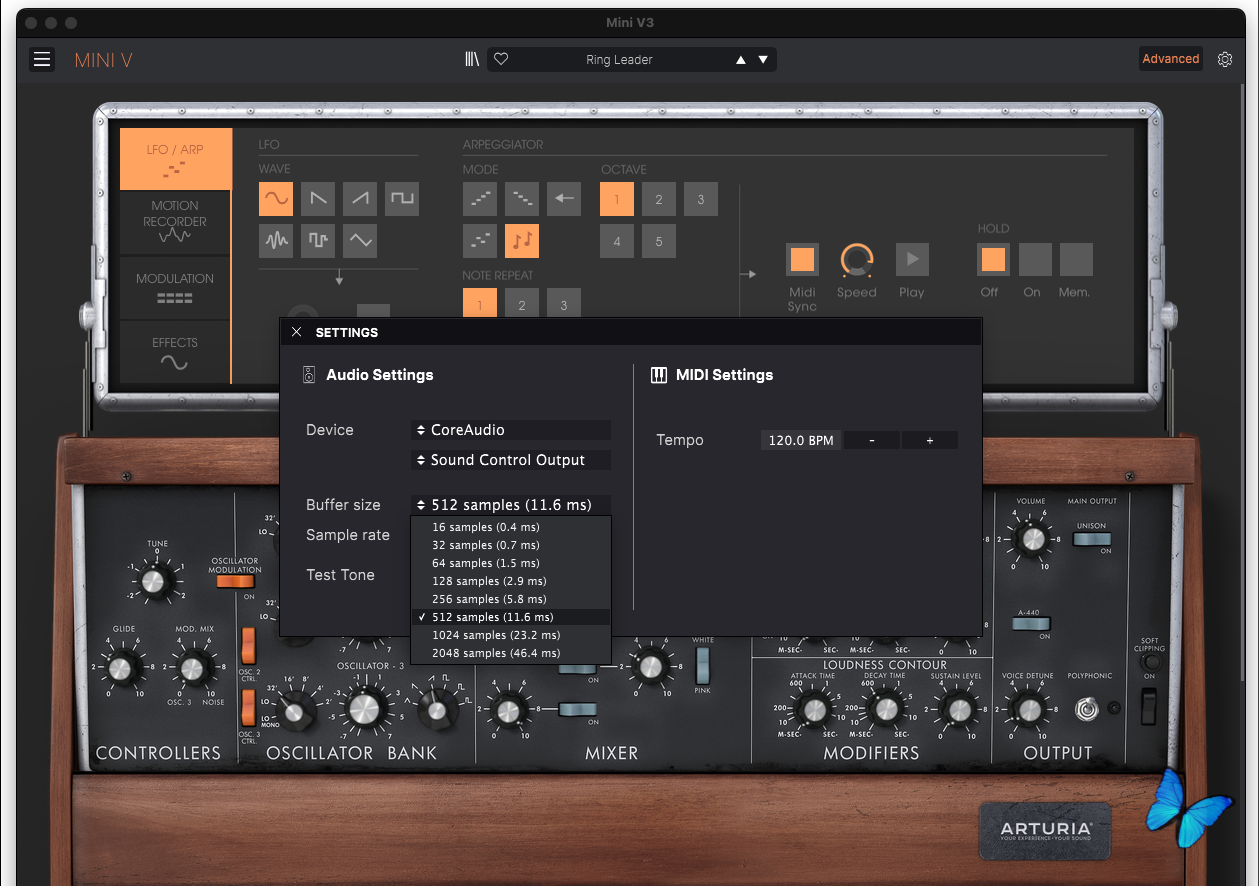This screenshot has height=886, width=1259.
Task: Choose 256 samples (5.8 ms) buffer size
Action: click(489, 599)
